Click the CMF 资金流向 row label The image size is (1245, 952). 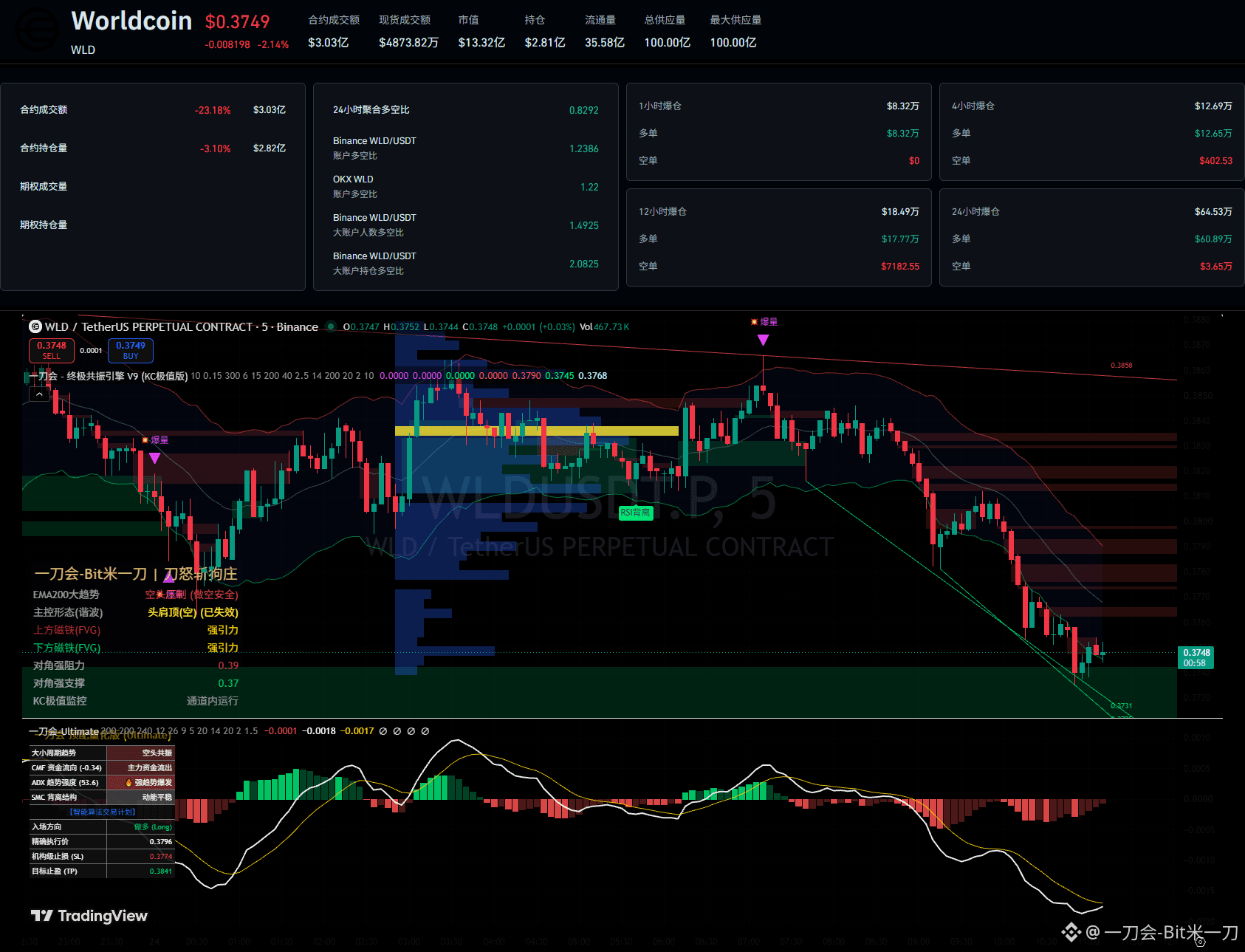(66, 768)
